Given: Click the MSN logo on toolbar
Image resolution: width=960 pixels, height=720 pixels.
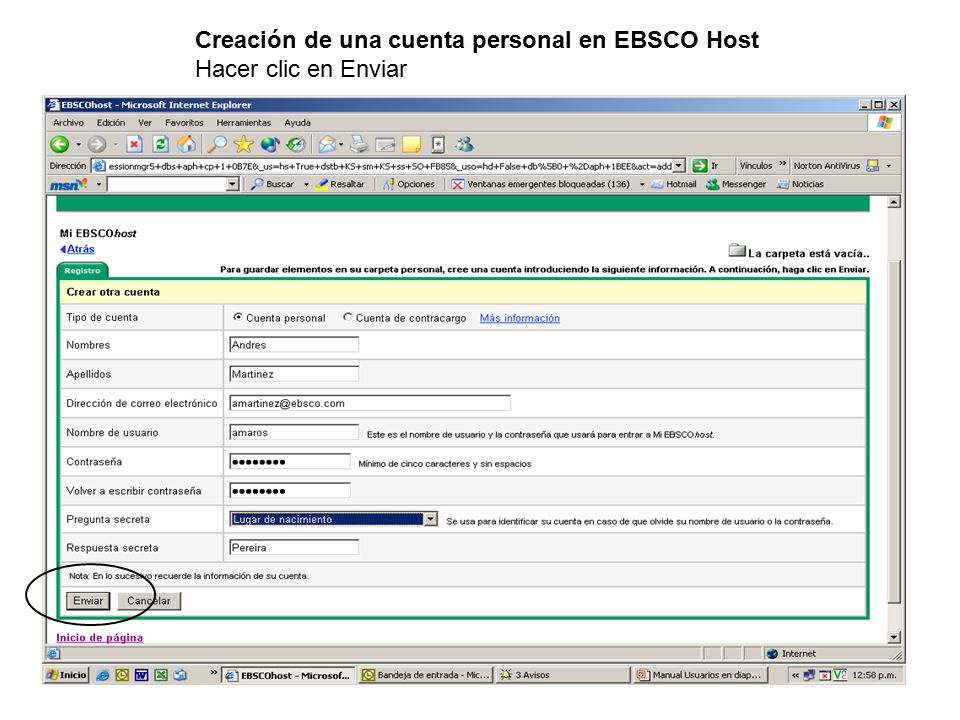Looking at the screenshot, I should (69, 184).
